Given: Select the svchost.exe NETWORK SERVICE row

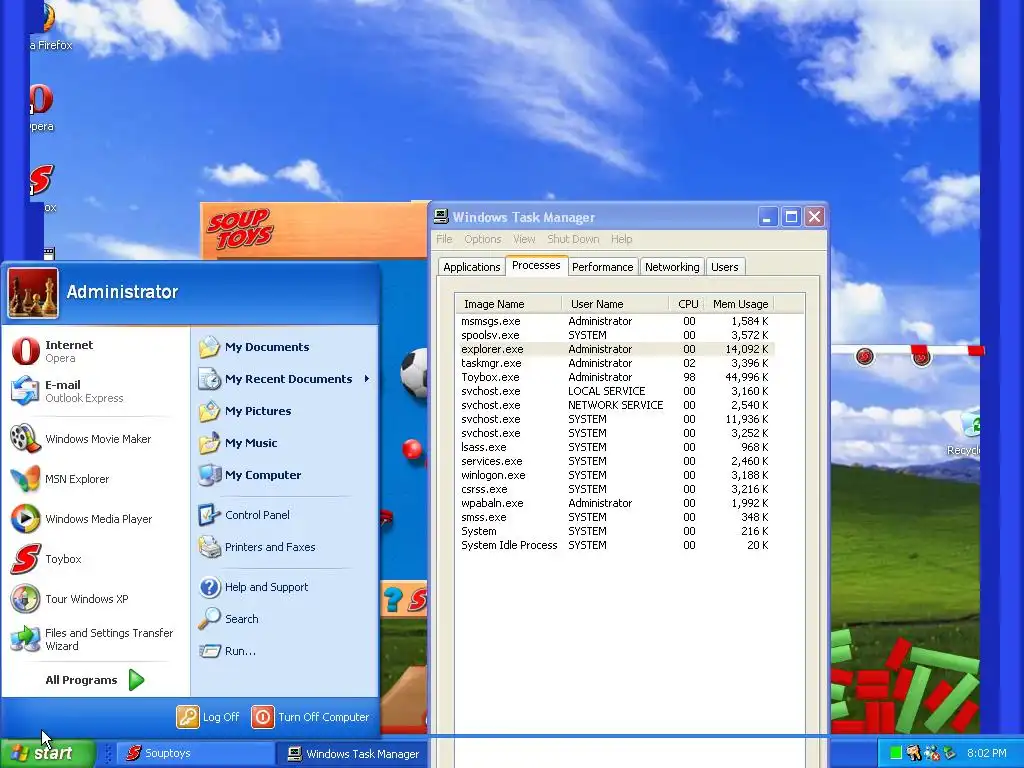Looking at the screenshot, I should point(615,405).
